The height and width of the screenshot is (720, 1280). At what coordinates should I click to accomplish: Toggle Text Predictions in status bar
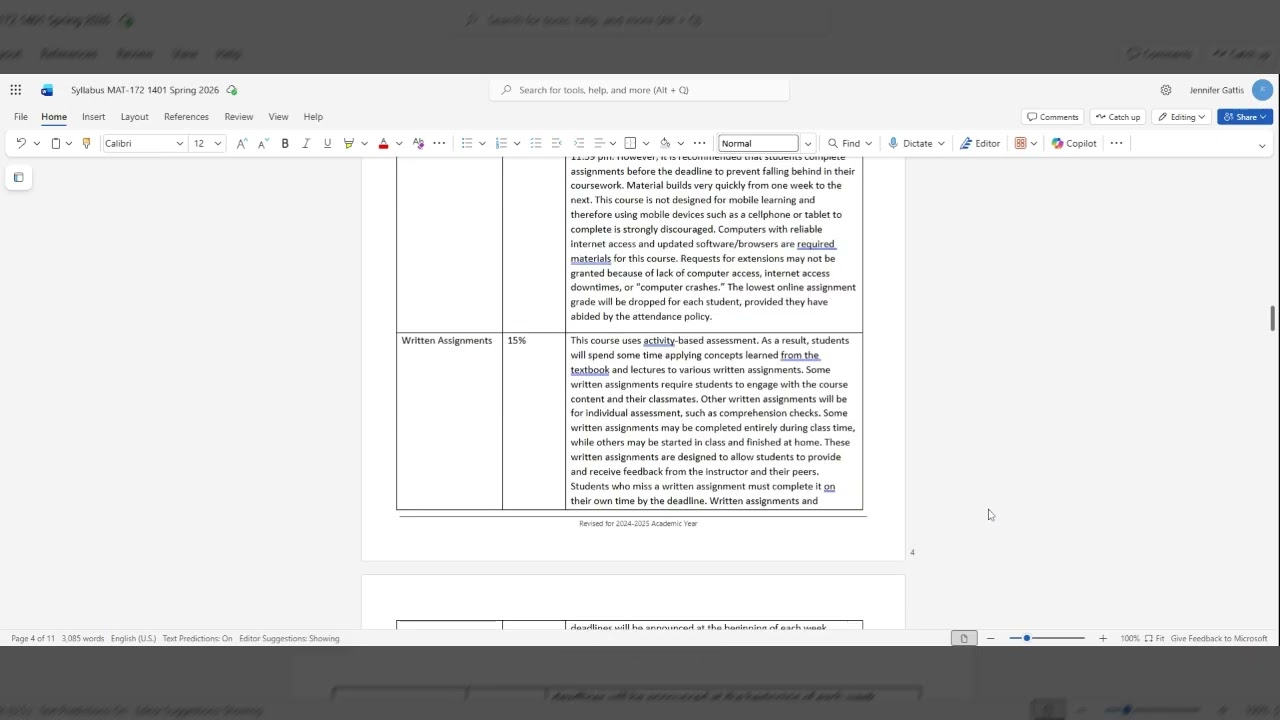coord(197,638)
